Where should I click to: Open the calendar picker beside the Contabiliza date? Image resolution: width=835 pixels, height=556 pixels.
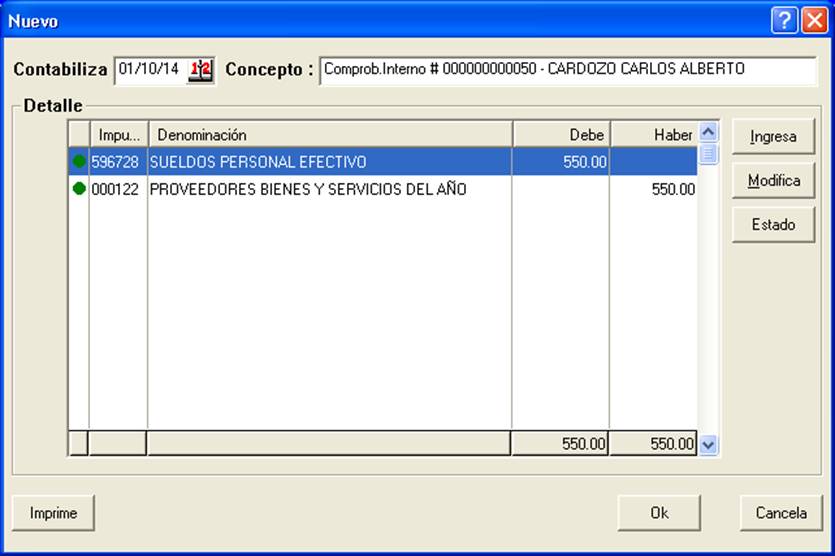[200, 70]
